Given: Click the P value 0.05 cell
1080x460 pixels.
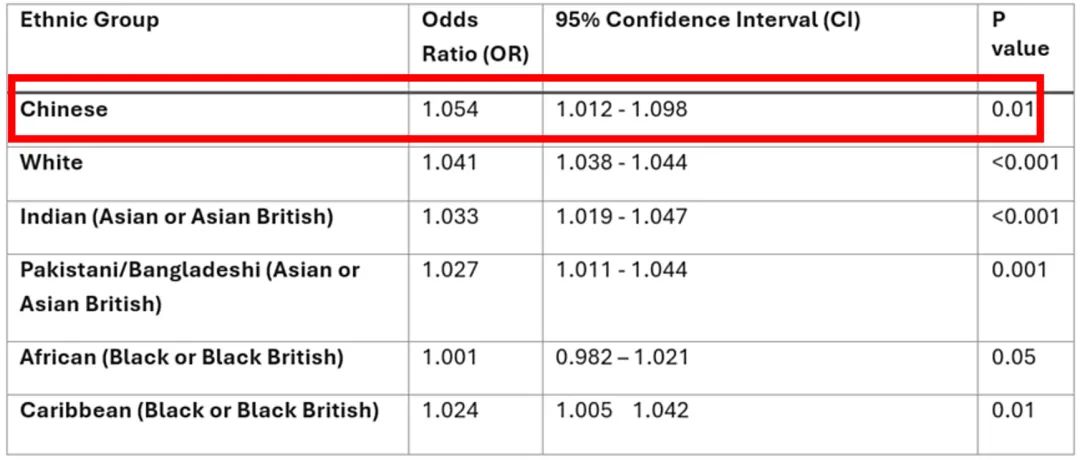Looking at the screenshot, I should (x=1012, y=357).
